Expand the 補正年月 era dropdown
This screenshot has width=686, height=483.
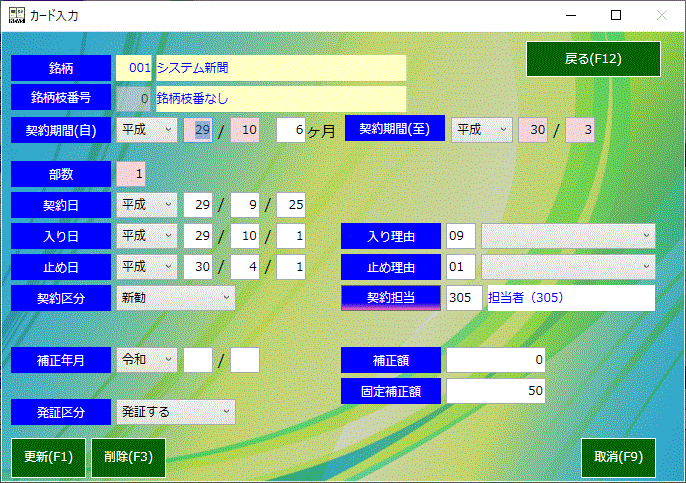147,360
